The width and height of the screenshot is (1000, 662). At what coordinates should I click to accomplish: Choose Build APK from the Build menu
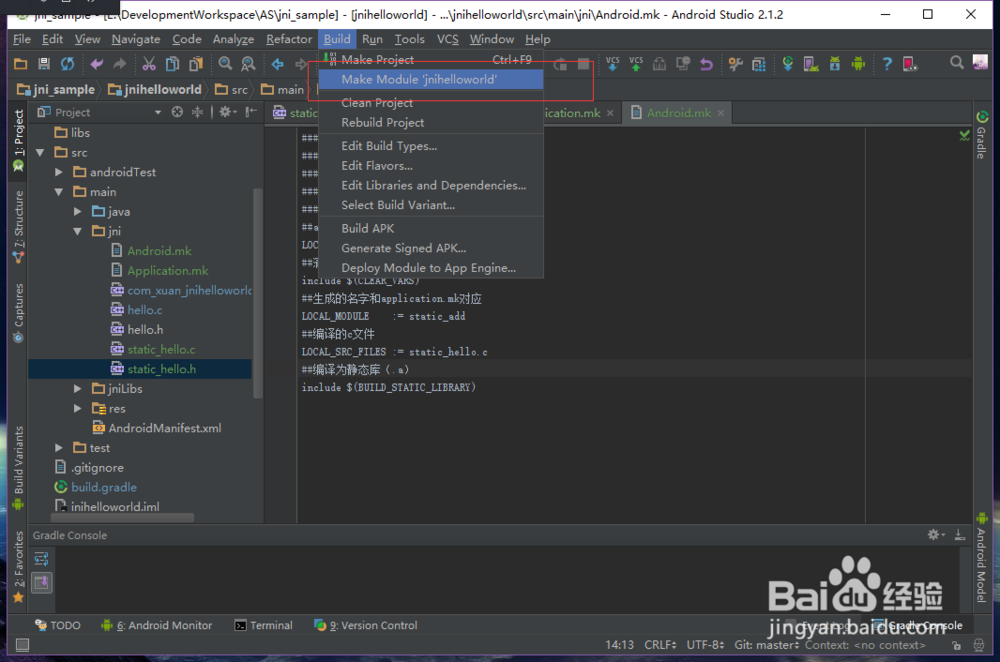(x=431, y=228)
